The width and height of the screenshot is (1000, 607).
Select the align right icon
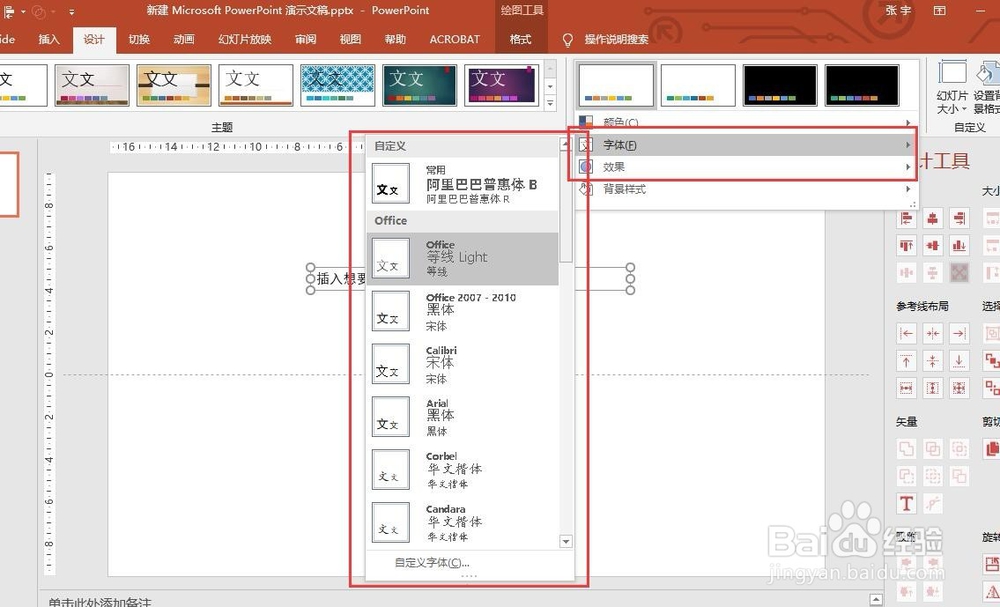point(959,219)
